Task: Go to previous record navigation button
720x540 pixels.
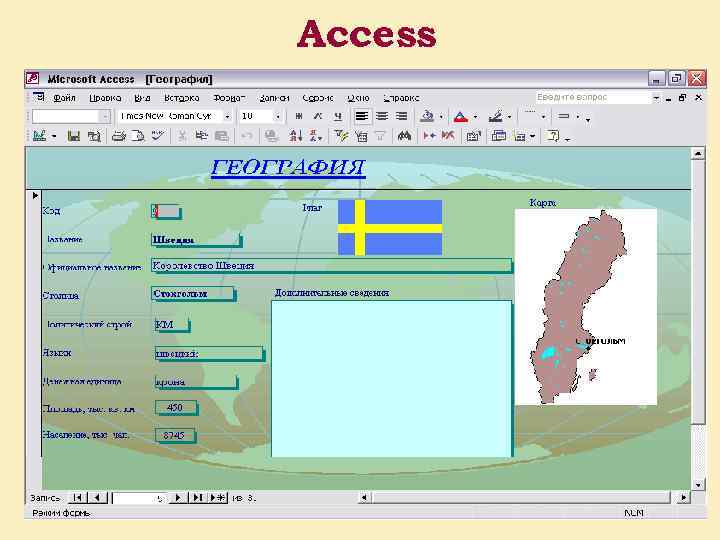Action: point(97,497)
